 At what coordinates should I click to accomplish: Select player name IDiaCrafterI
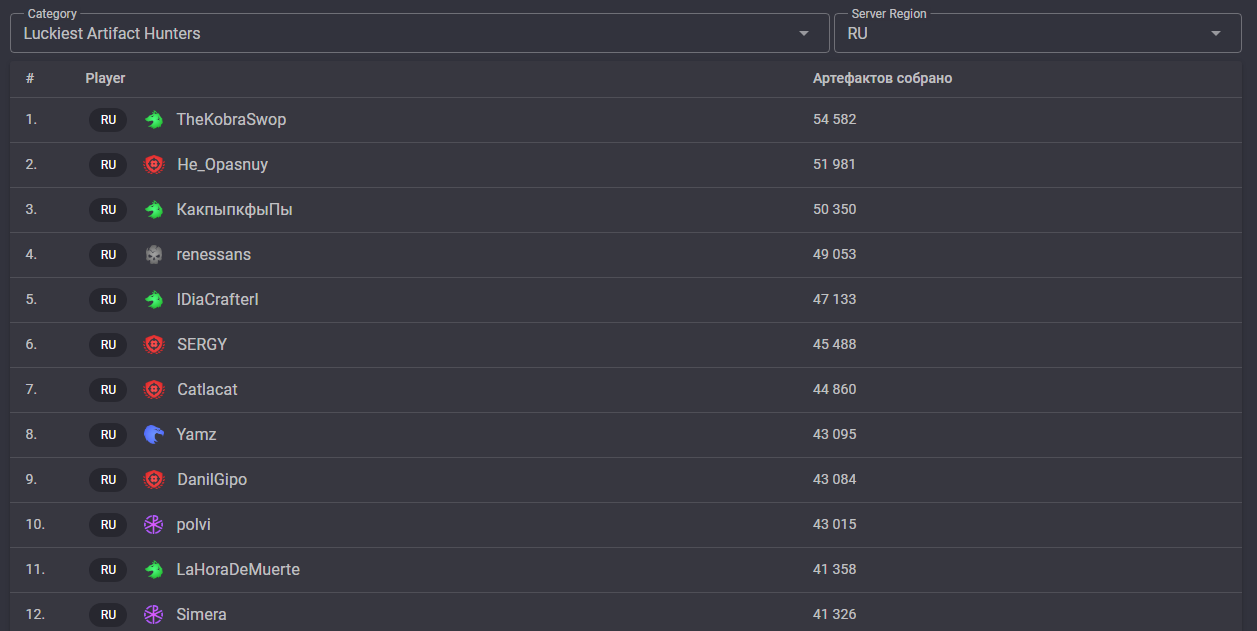point(217,300)
